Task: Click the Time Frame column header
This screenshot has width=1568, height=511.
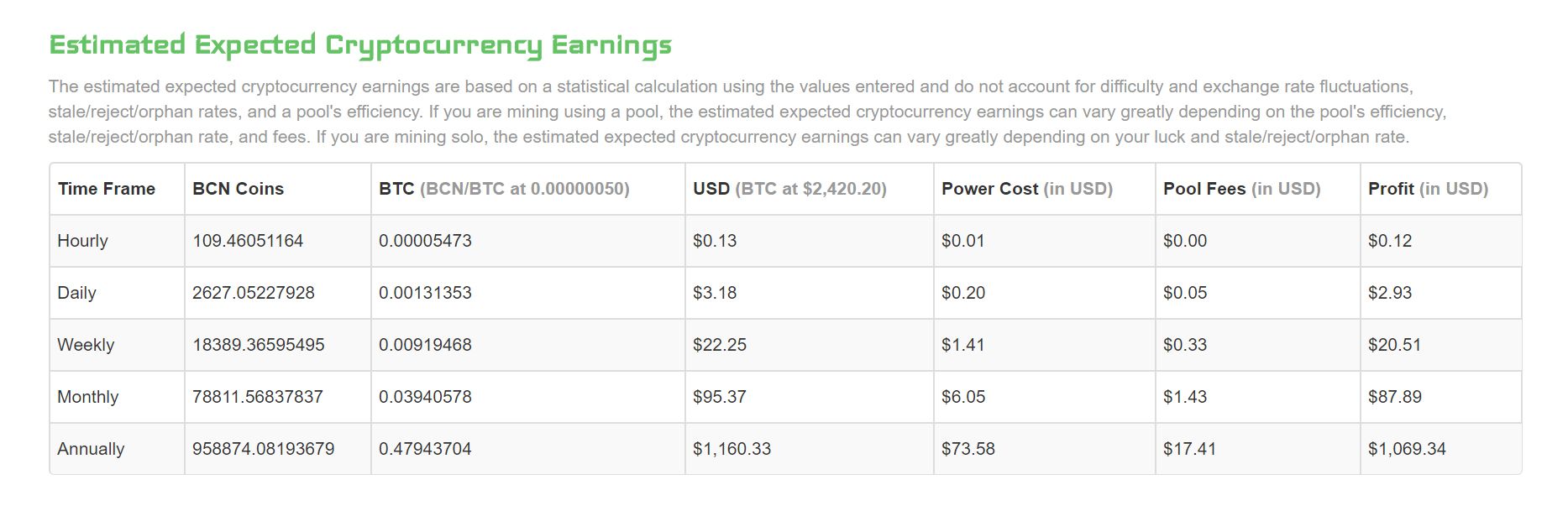Action: [x=107, y=189]
